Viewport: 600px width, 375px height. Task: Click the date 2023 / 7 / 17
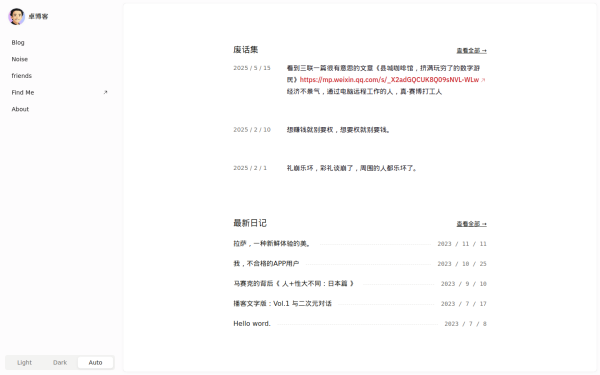[464, 303]
